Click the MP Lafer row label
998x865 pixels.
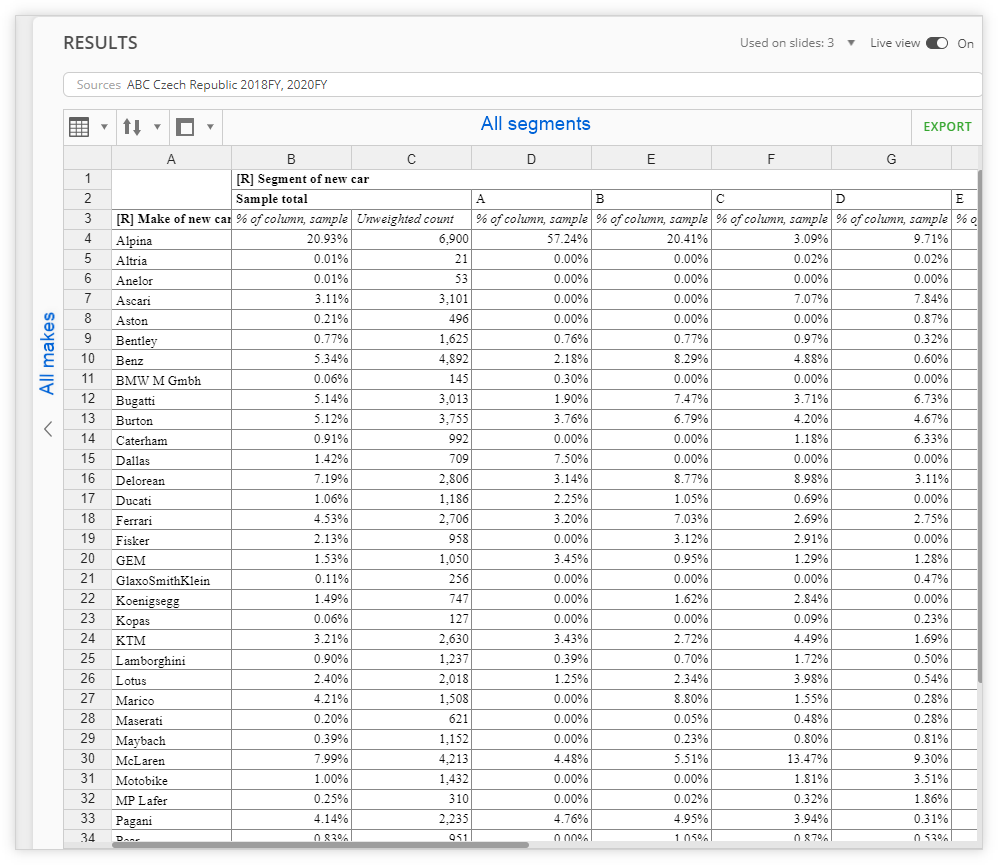point(141,801)
